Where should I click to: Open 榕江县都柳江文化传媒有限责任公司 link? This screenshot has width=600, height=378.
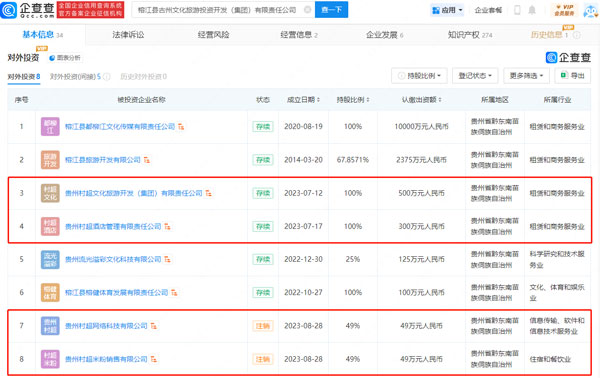(x=120, y=127)
